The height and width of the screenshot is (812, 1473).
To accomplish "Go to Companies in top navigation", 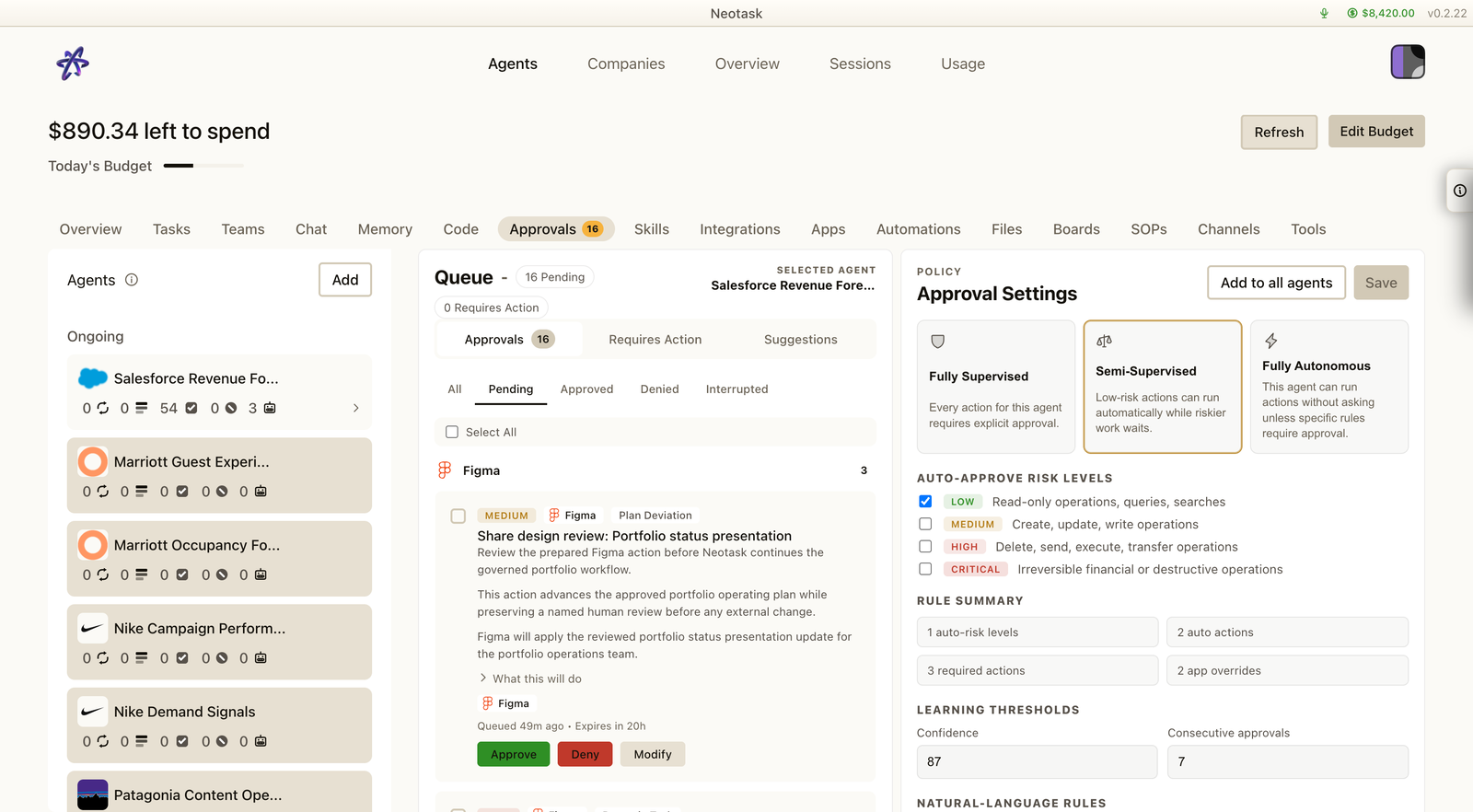I will pos(626,64).
